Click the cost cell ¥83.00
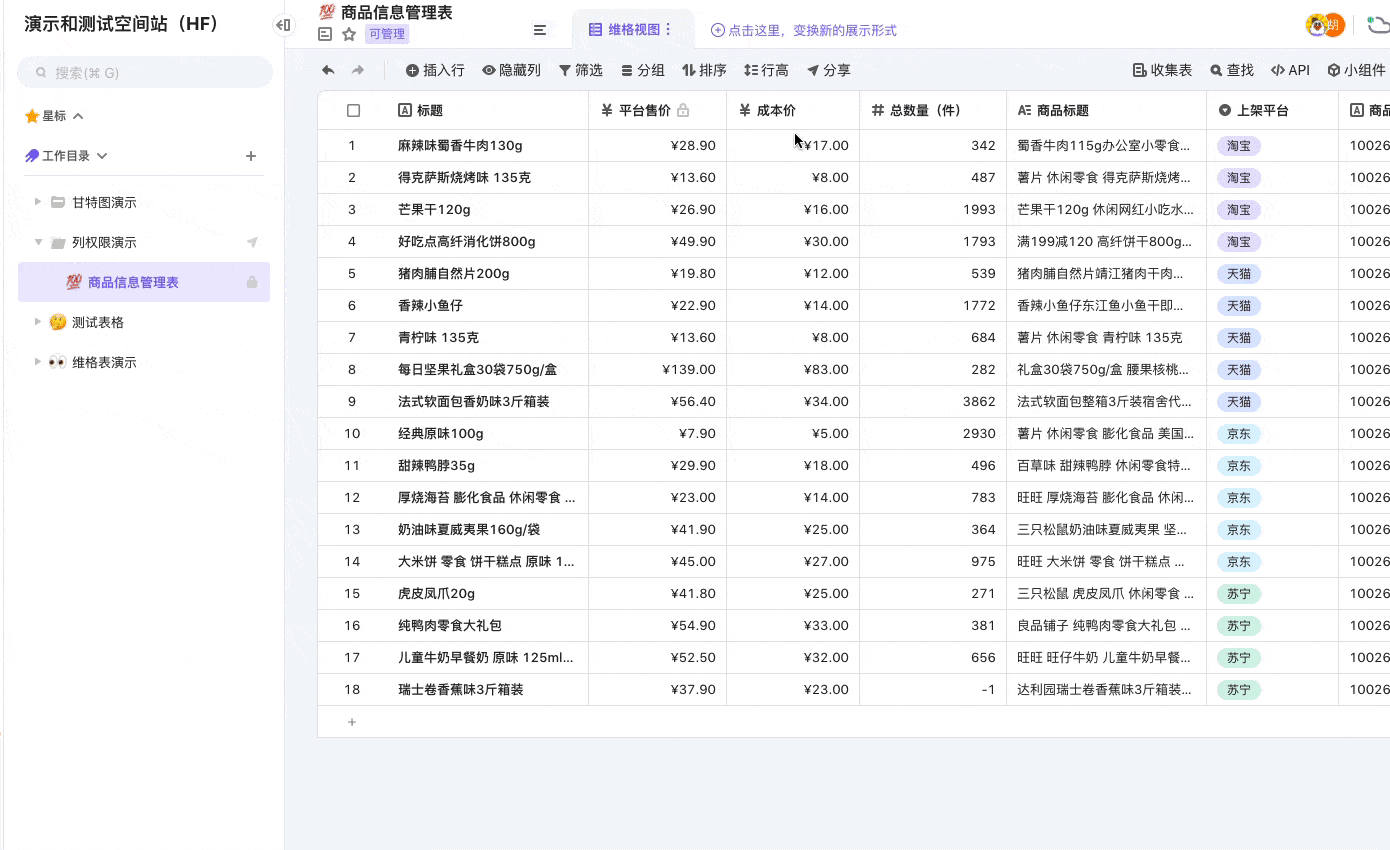 [x=793, y=370]
